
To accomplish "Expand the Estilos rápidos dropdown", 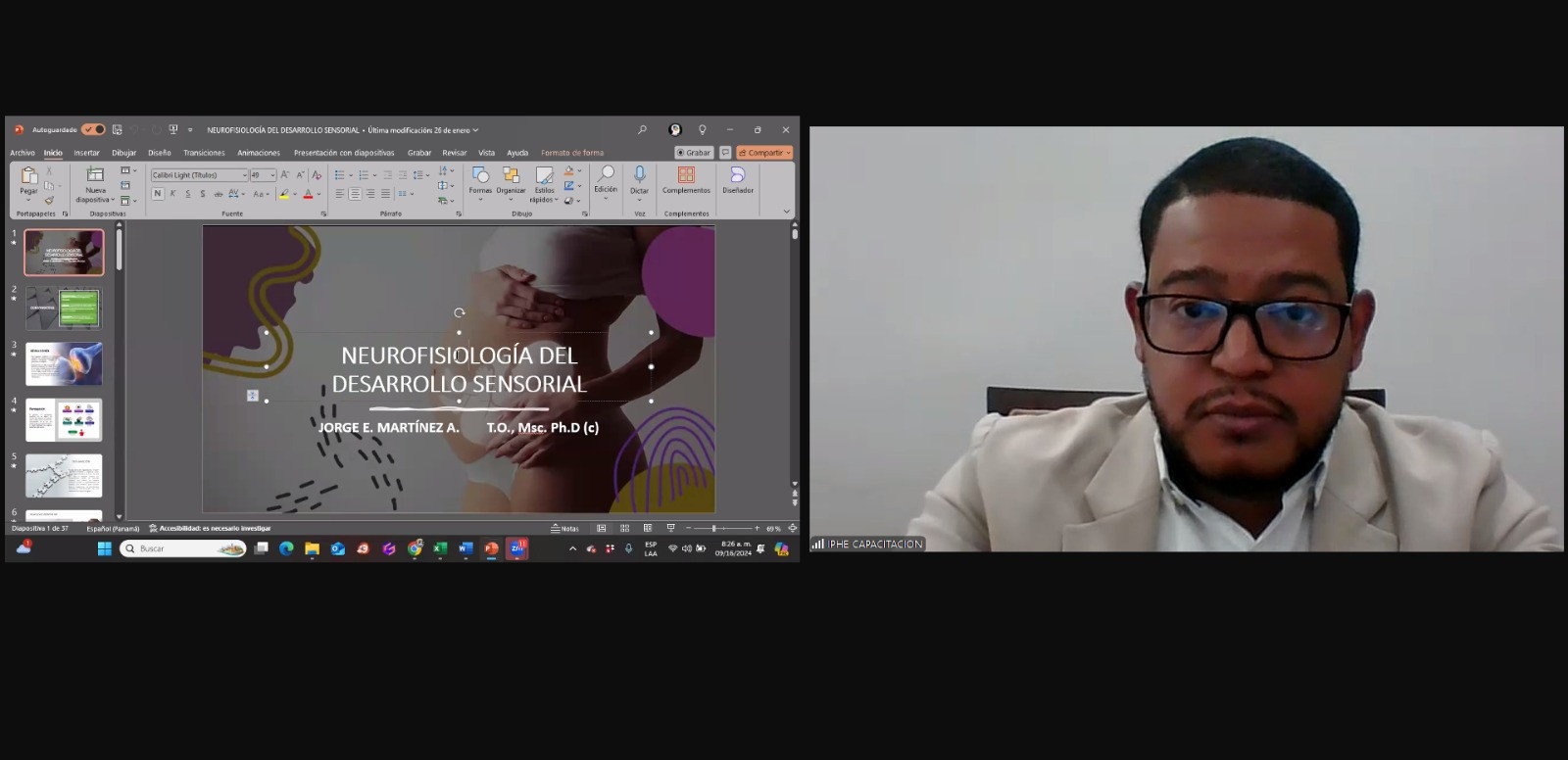I will click(x=544, y=182).
